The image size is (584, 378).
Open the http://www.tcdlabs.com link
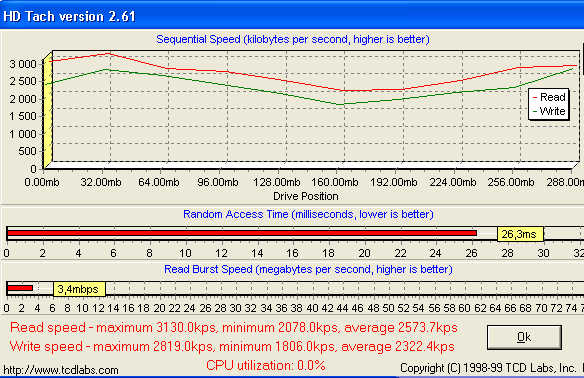pyautogui.click(x=61, y=370)
